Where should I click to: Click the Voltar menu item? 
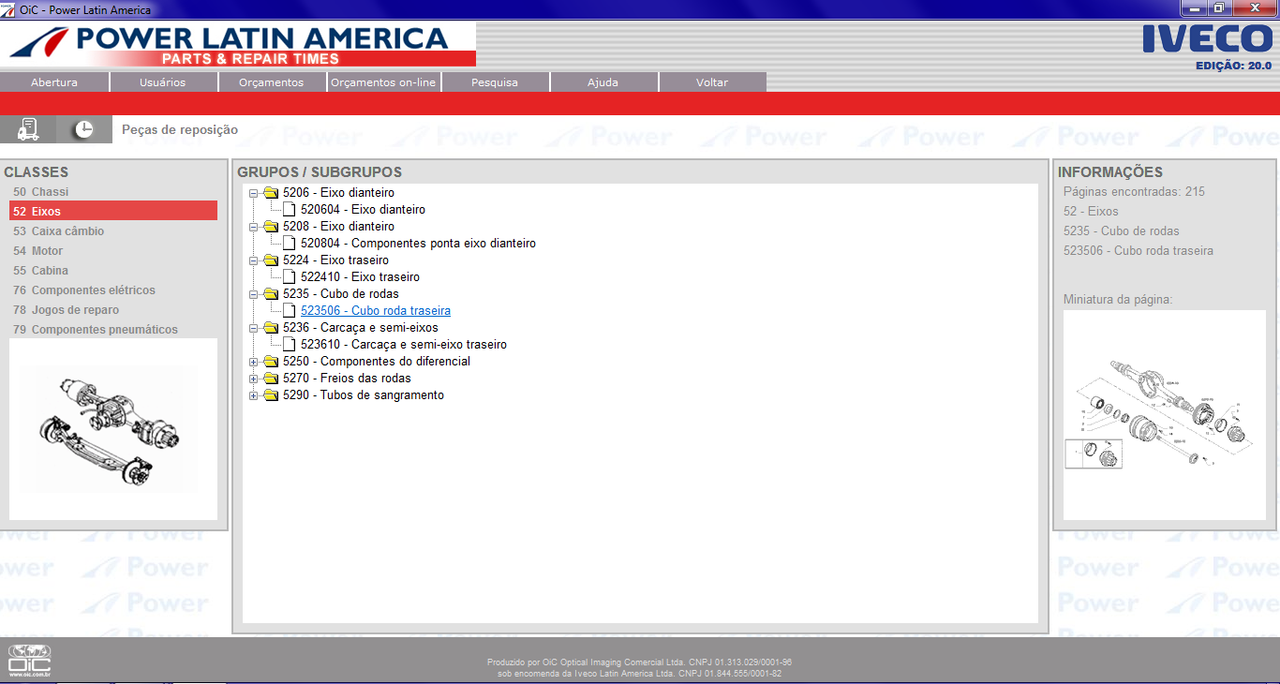[x=712, y=82]
